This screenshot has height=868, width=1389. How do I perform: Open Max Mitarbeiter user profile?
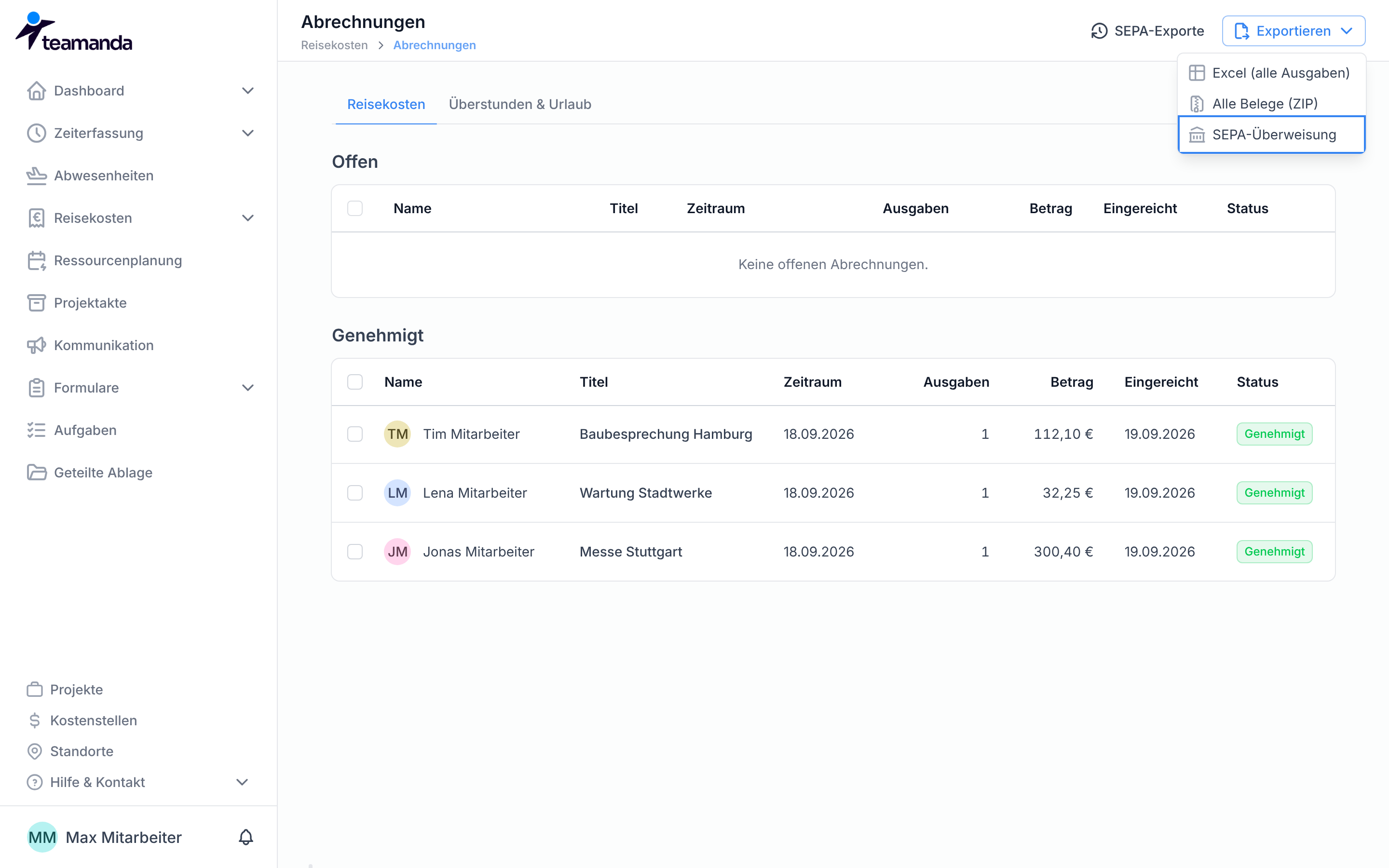[x=105, y=837]
